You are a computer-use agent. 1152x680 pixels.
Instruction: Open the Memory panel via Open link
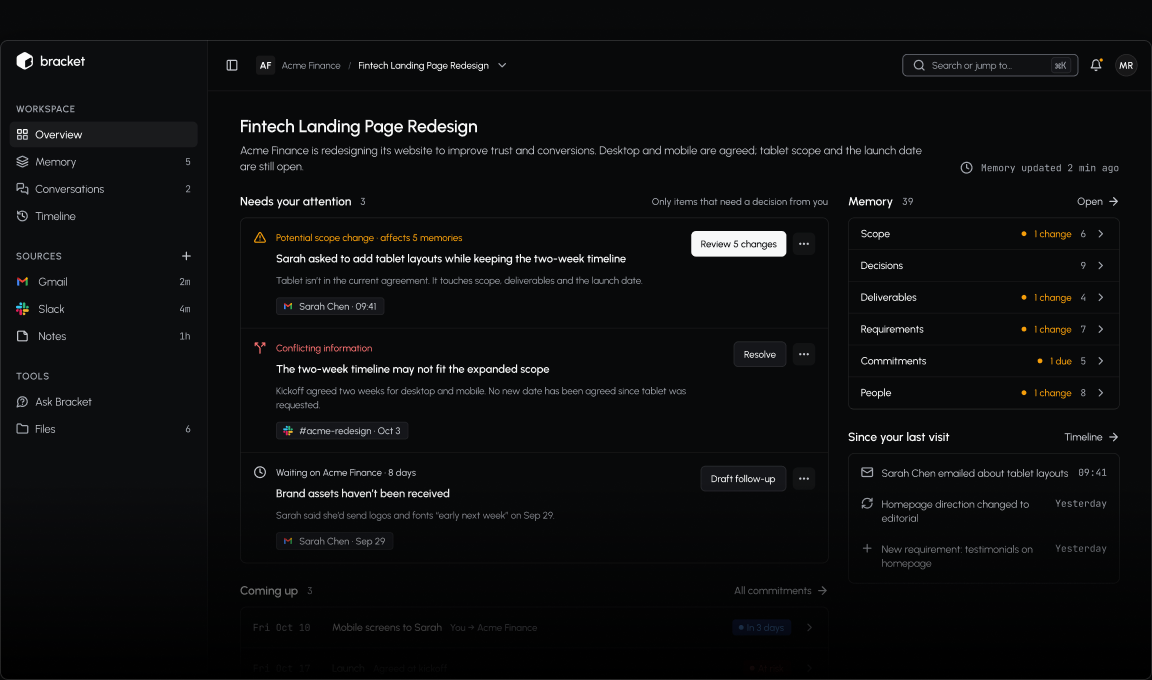tap(1098, 201)
